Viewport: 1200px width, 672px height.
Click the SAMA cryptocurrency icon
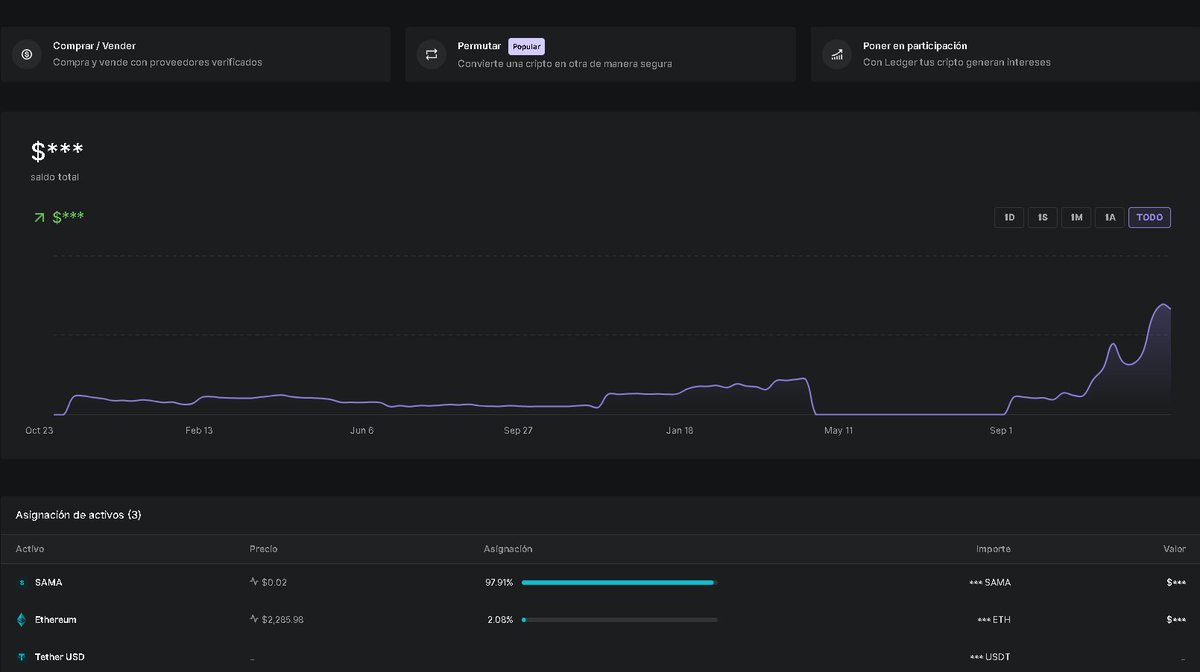click(22, 582)
